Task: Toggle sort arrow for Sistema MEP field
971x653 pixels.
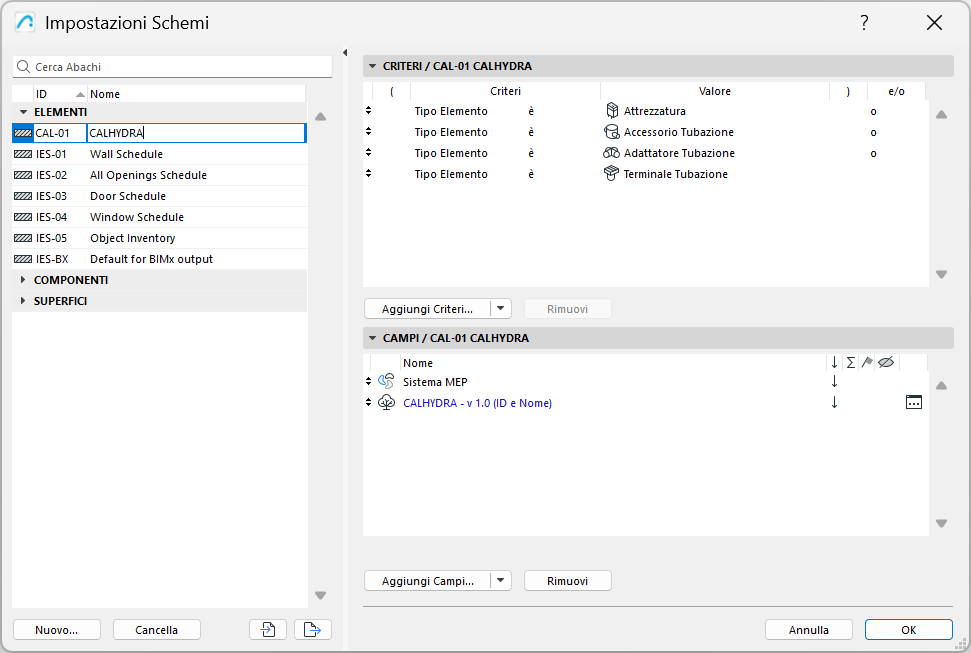Action: point(834,382)
